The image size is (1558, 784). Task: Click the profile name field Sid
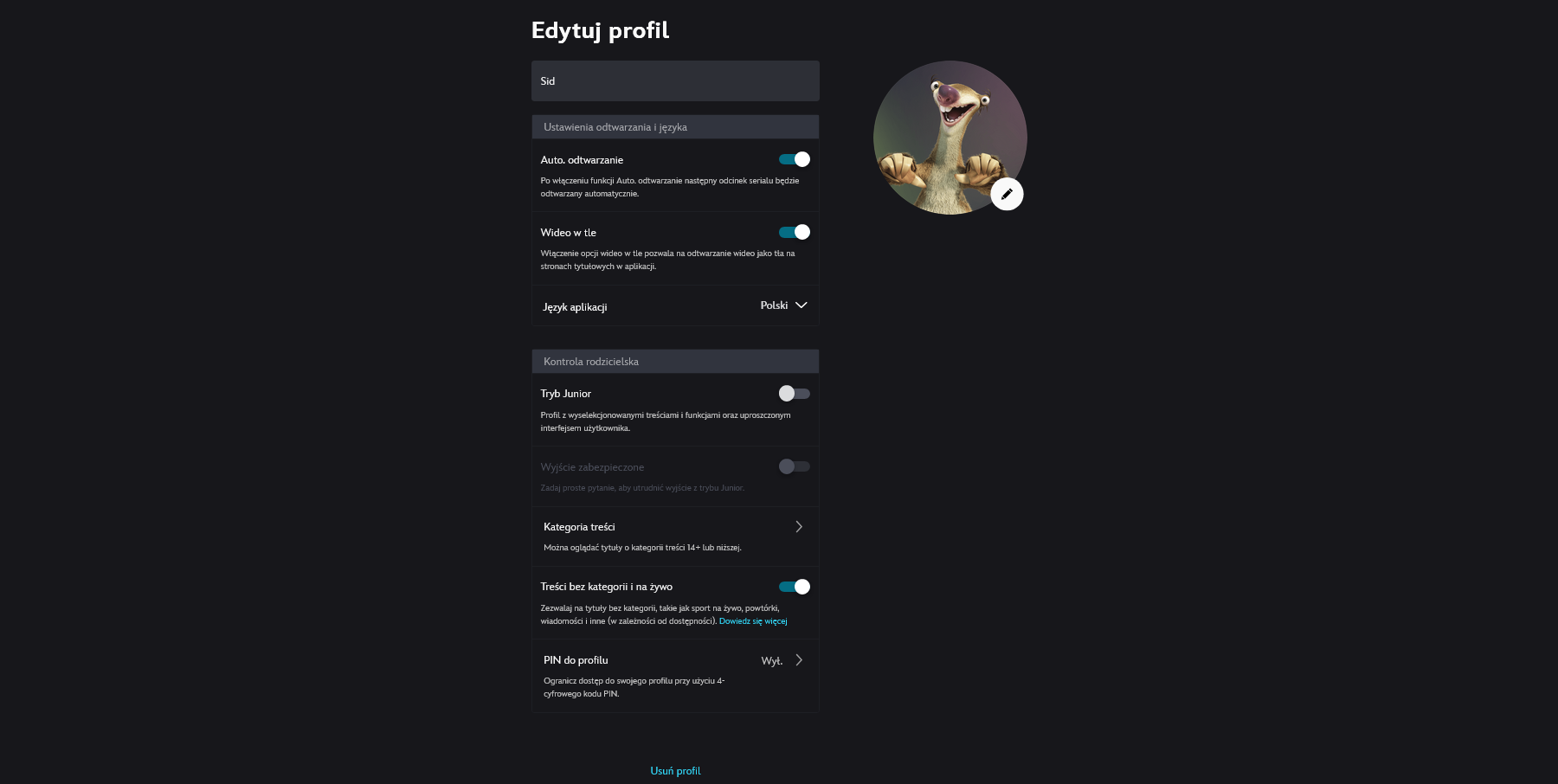pyautogui.click(x=675, y=80)
